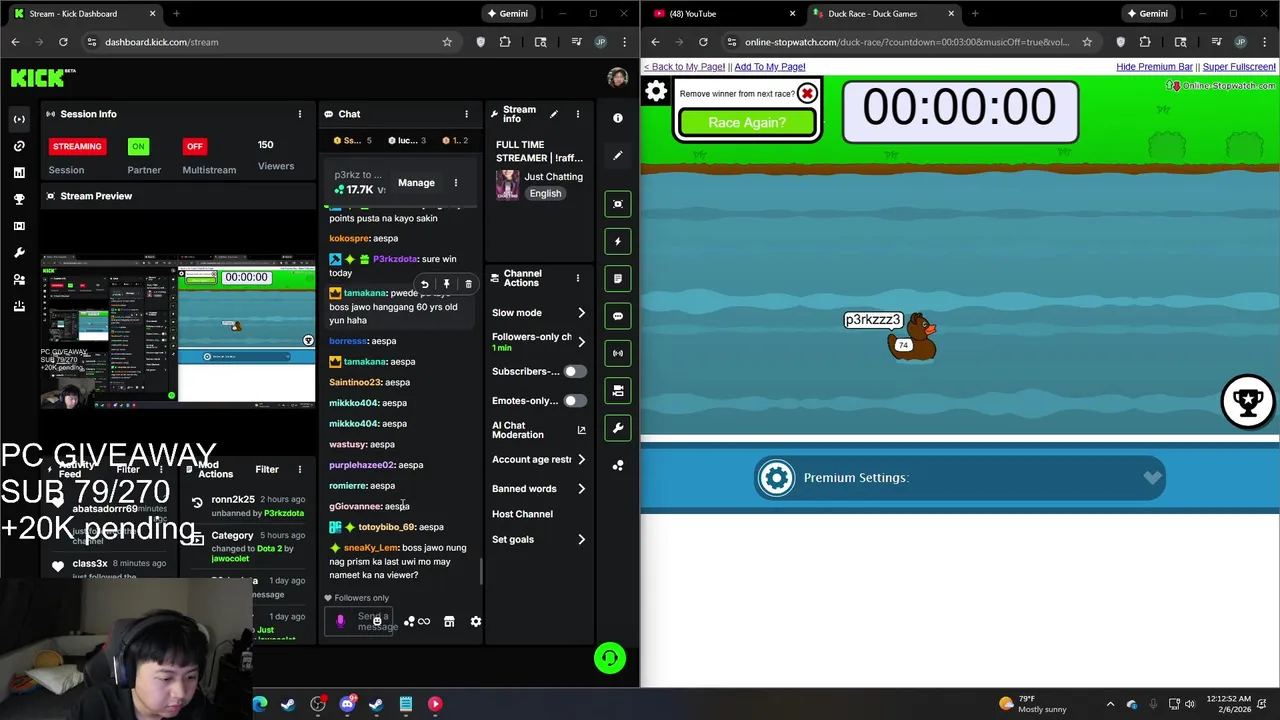Open the weather widget in taskbar
This screenshot has width=1280, height=720.
[1032, 704]
